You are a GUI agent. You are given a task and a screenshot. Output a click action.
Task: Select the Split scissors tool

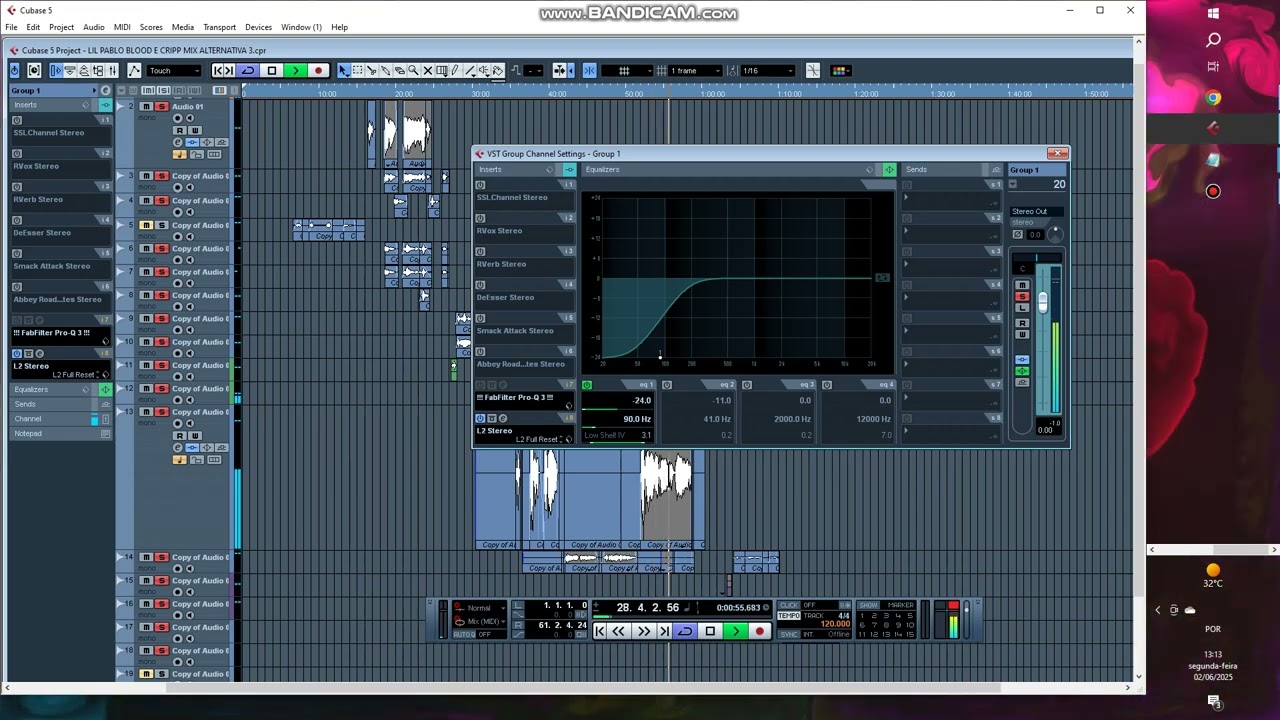point(372,70)
